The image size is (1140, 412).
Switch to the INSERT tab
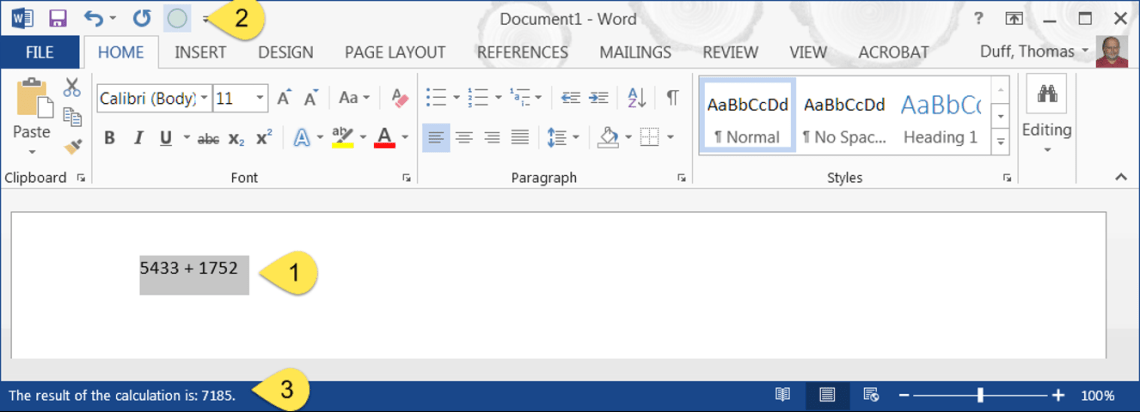[x=200, y=52]
